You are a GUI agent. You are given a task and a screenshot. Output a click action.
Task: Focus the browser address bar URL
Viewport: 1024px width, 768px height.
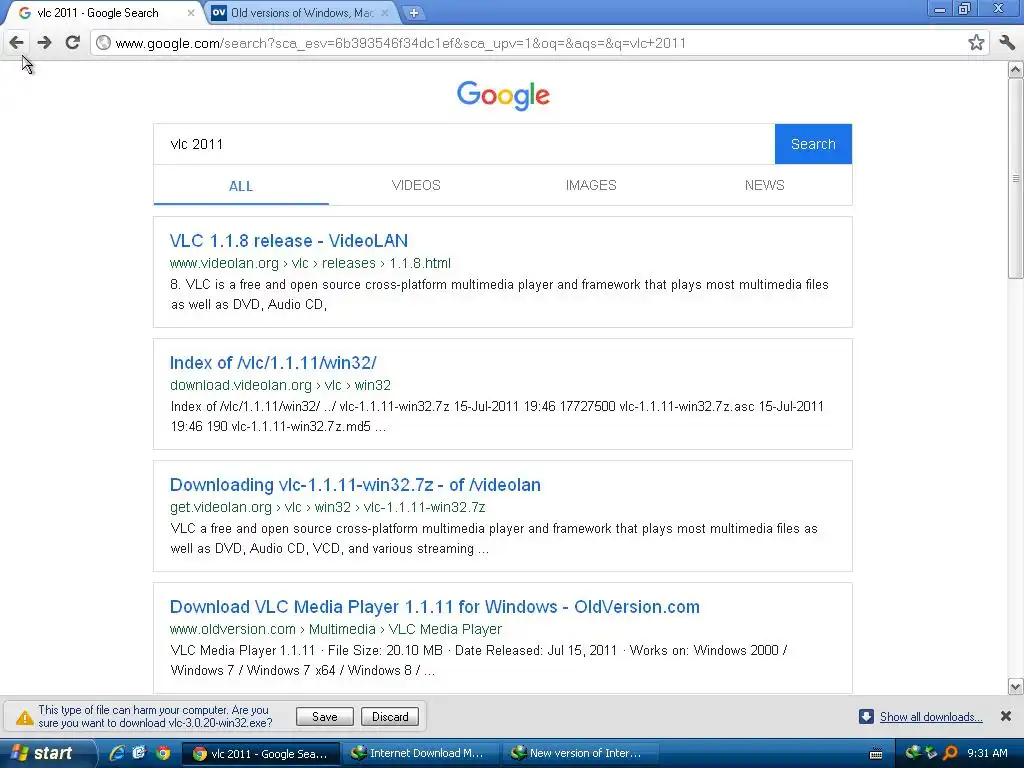click(400, 43)
